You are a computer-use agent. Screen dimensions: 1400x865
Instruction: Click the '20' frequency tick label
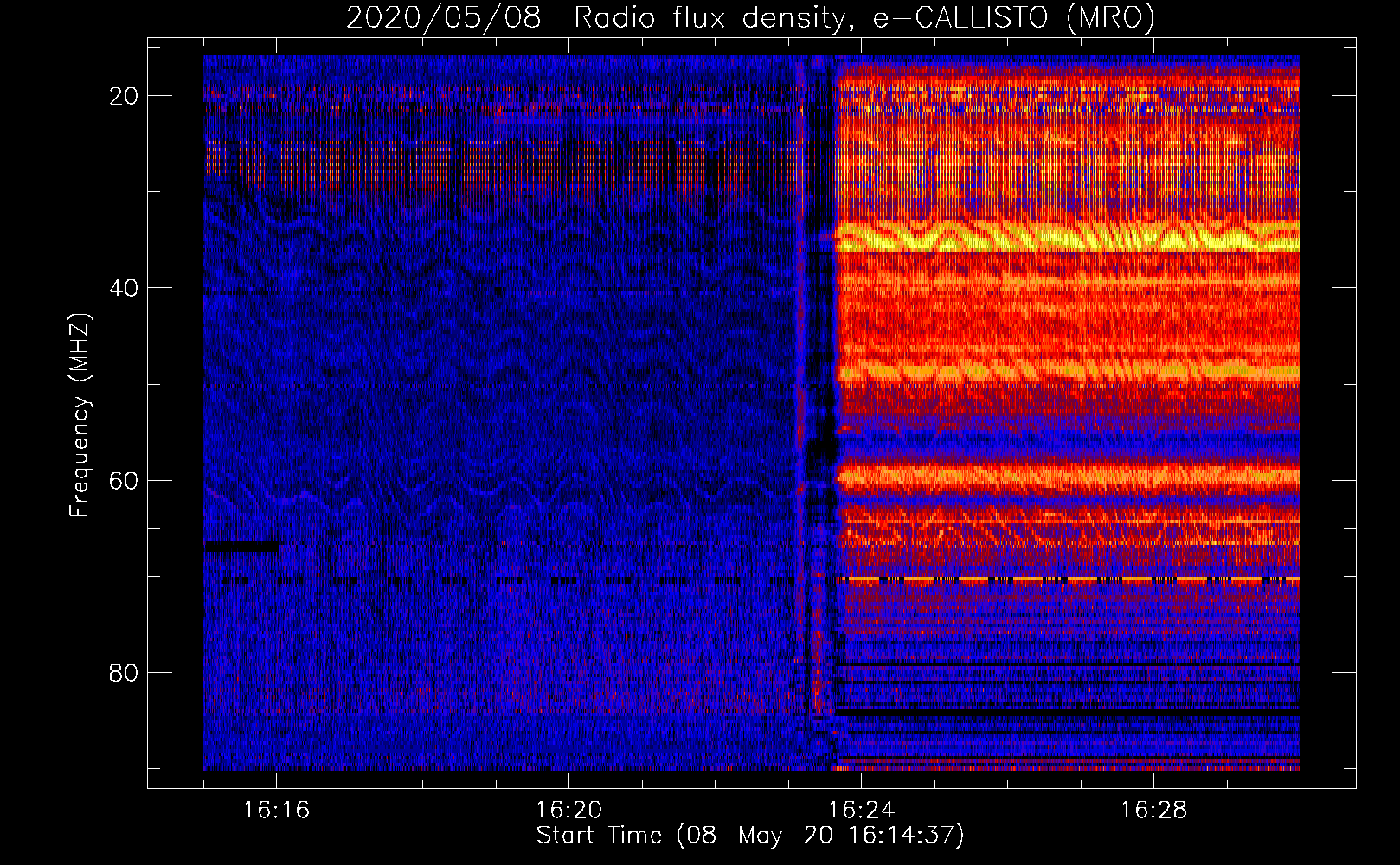pos(125,96)
